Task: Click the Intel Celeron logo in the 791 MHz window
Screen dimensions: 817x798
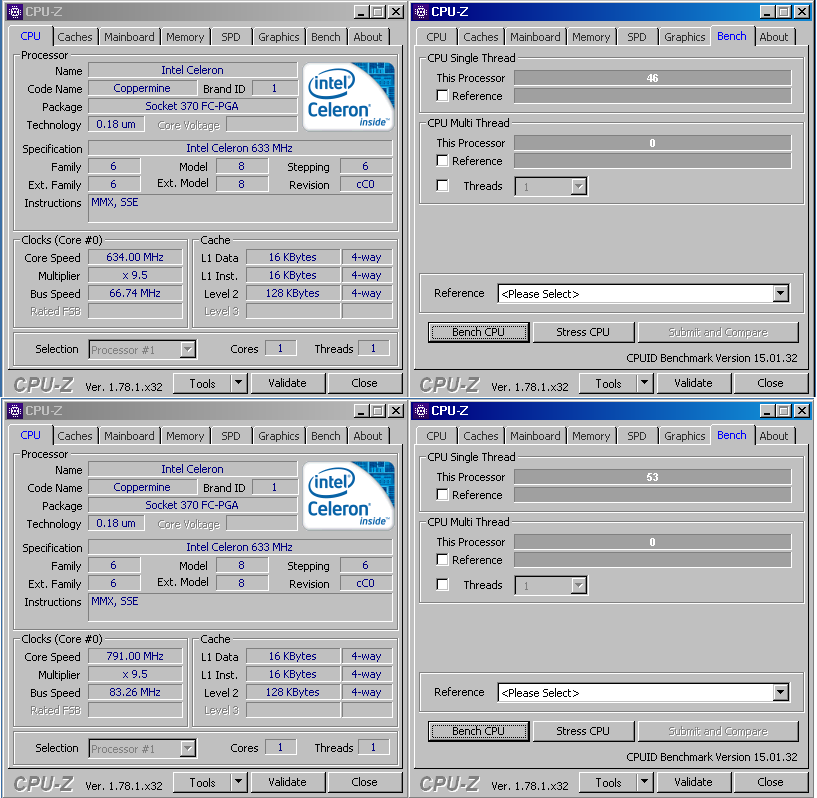Action: click(348, 495)
